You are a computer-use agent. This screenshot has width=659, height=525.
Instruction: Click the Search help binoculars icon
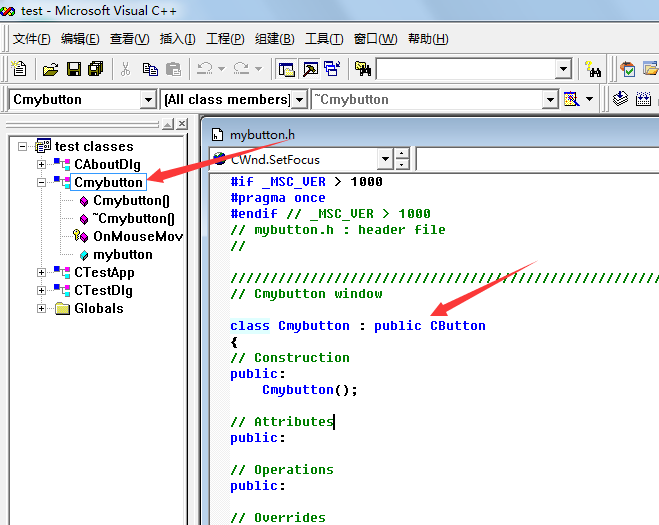click(593, 69)
